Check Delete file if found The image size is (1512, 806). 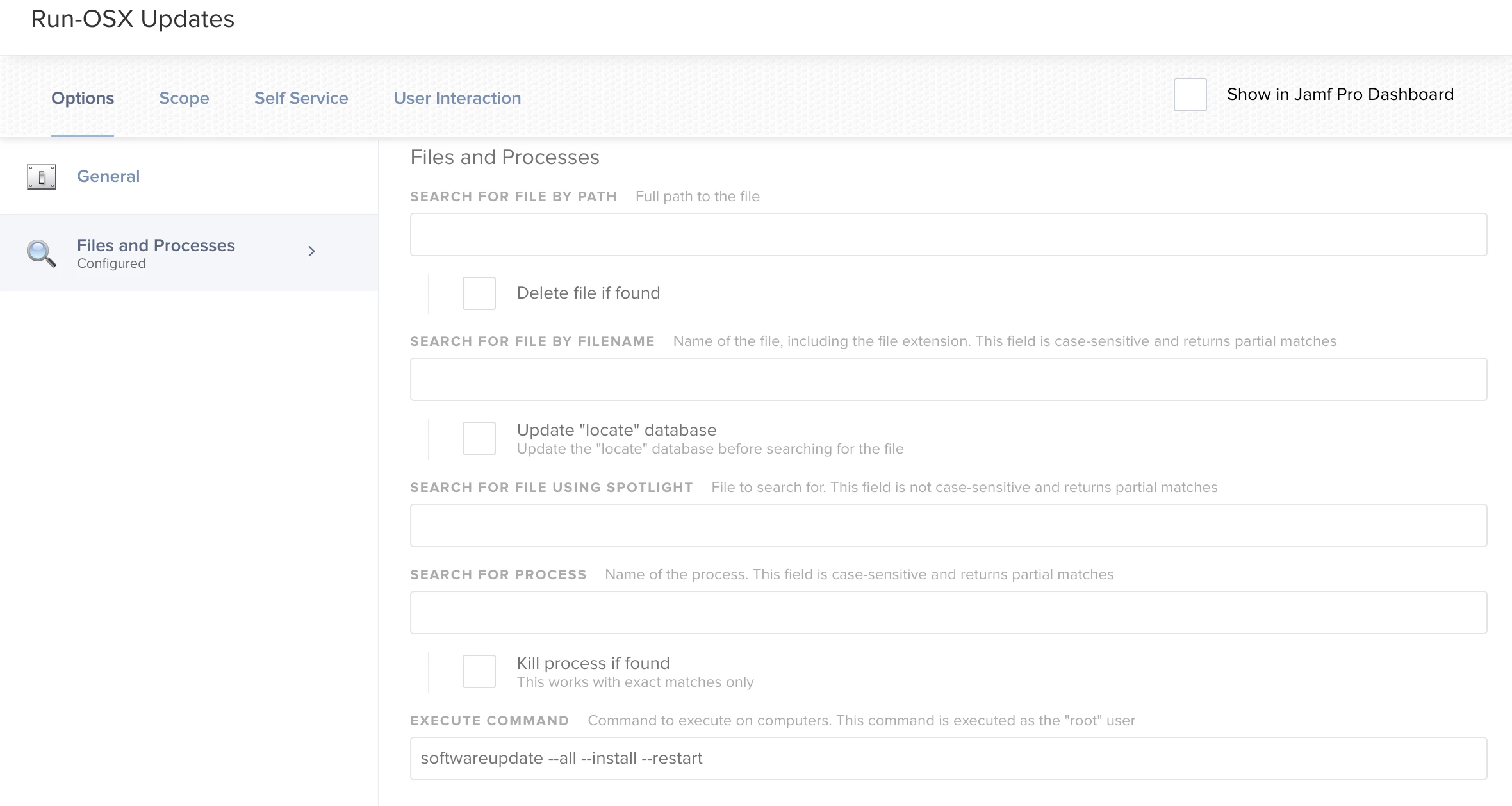pyautogui.click(x=479, y=293)
